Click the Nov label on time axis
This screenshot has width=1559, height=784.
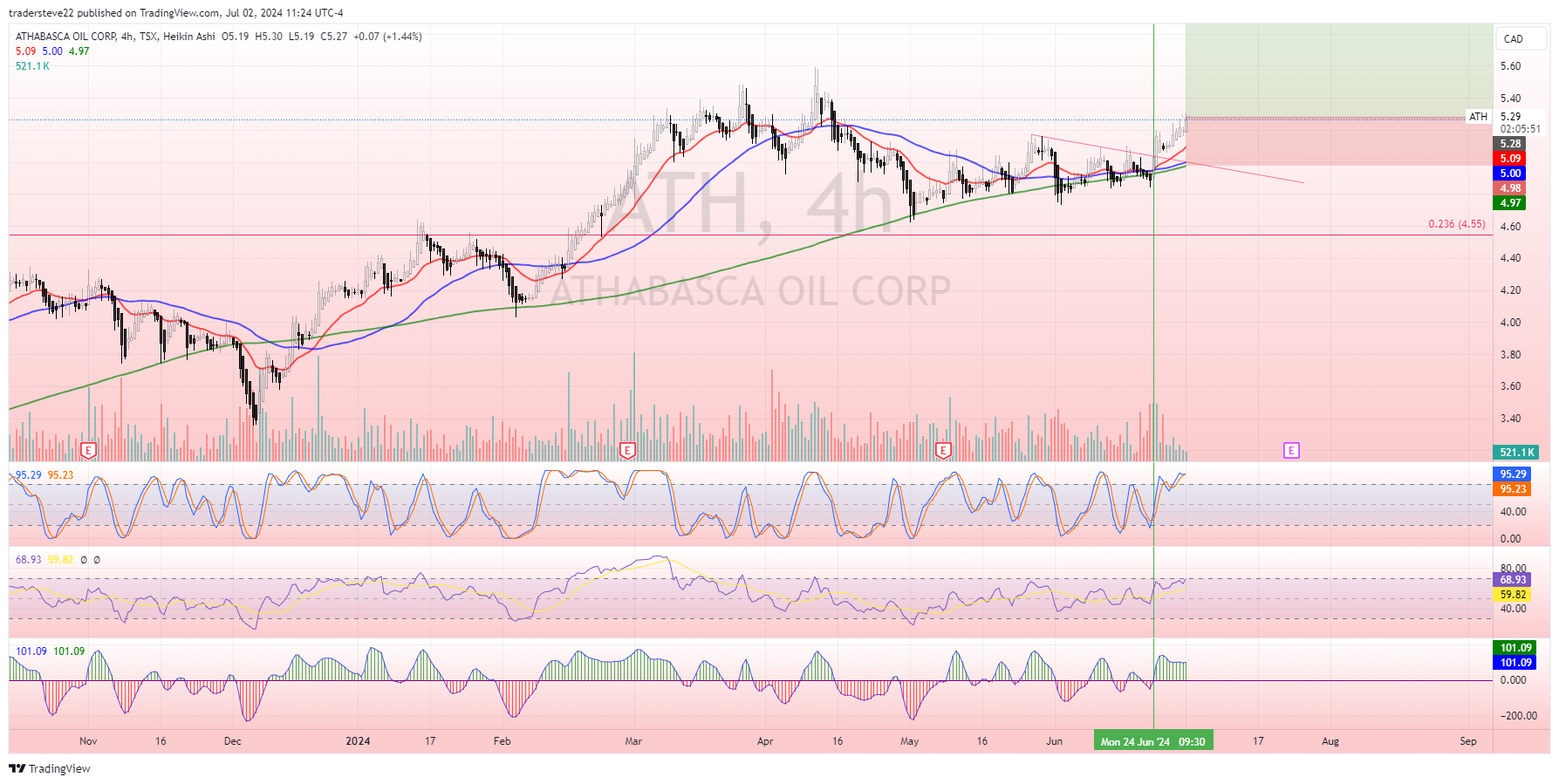tap(88, 741)
